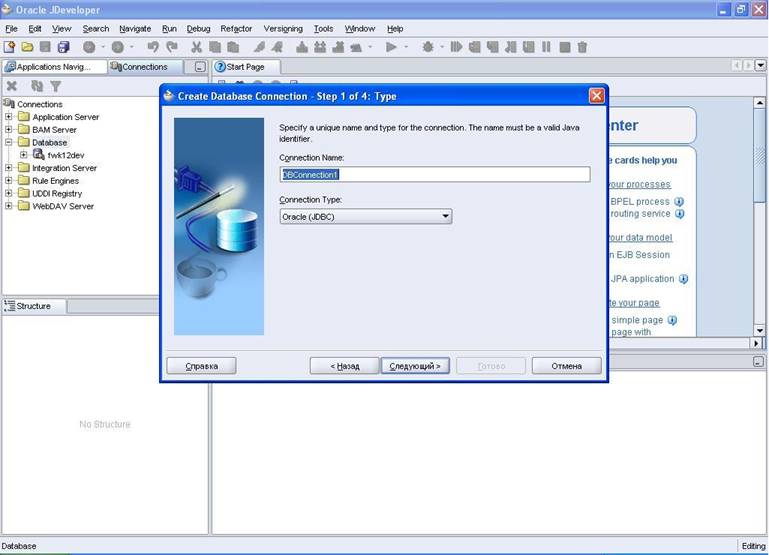The width and height of the screenshot is (769, 555).
Task: Open the File menu
Action: [x=11, y=29]
